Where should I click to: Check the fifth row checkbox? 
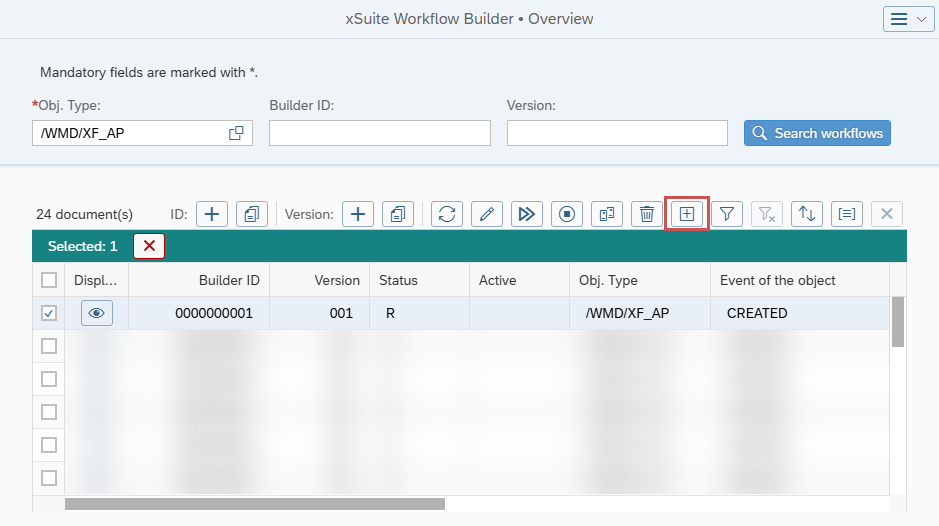pos(49,445)
